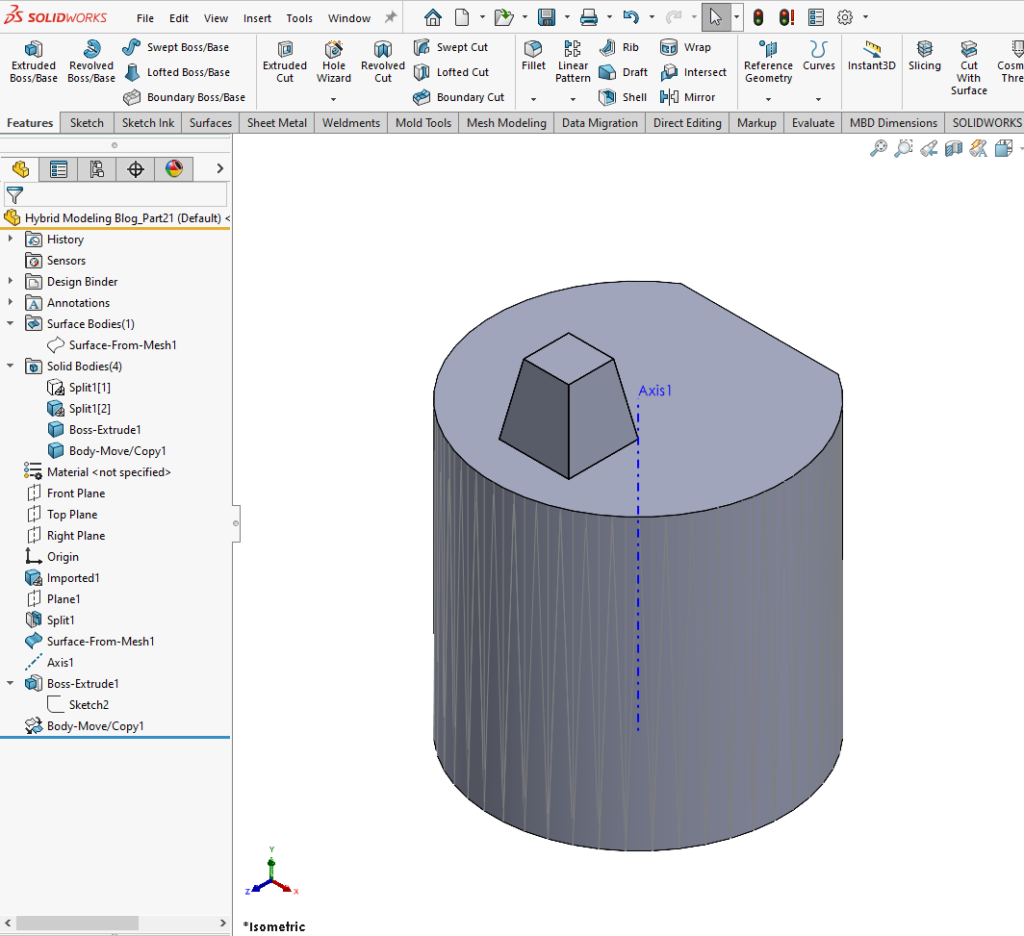Activate the Linear Pattern tool
This screenshot has height=936, width=1024.
pyautogui.click(x=572, y=63)
